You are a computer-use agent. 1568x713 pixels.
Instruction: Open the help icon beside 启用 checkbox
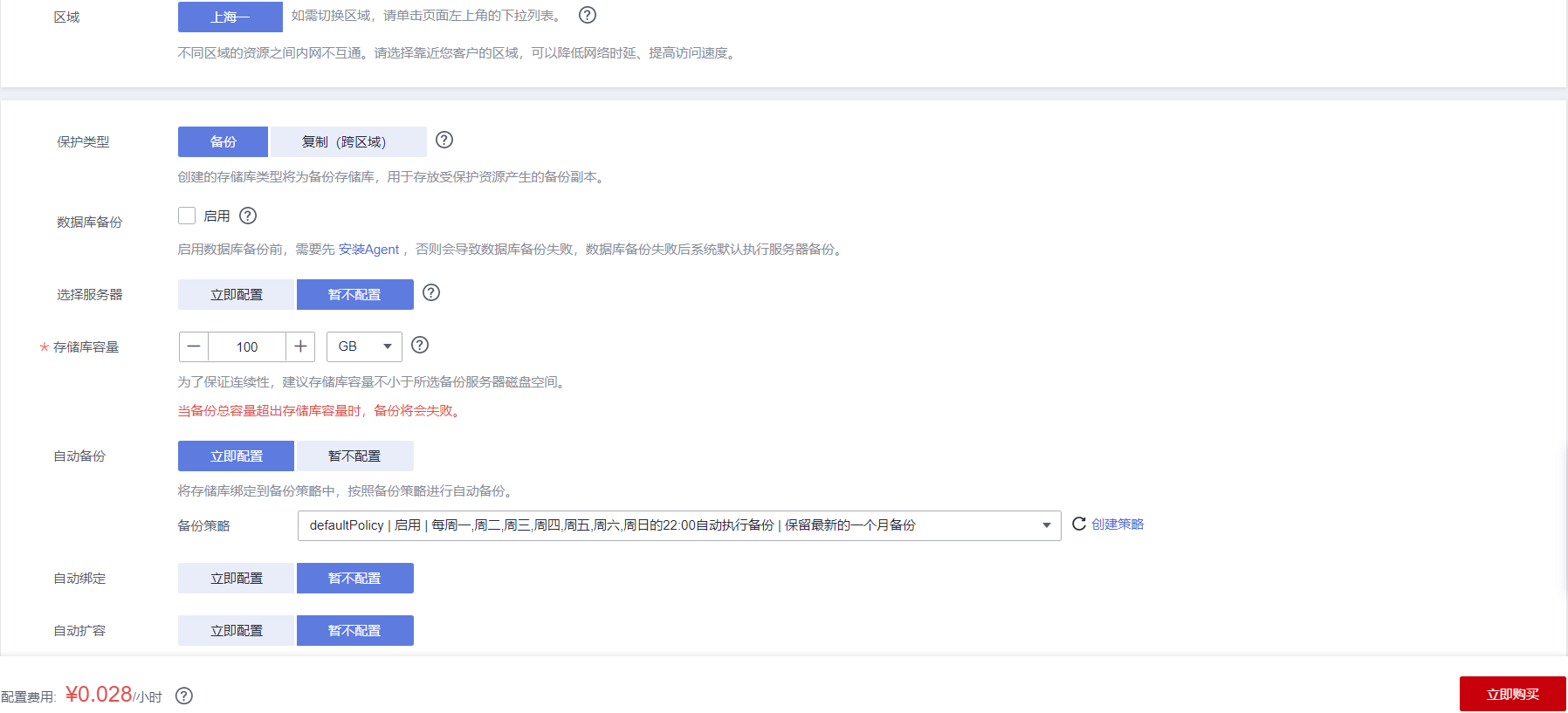coord(248,216)
